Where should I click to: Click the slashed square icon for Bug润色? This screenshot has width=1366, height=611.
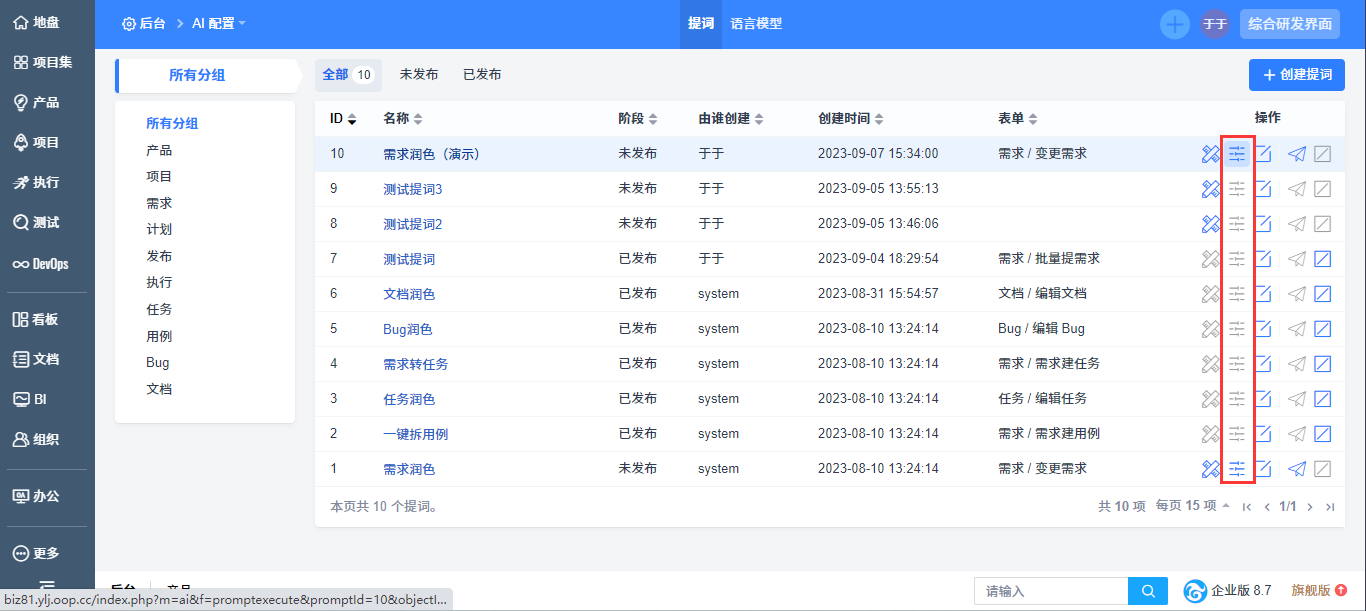click(x=1322, y=329)
